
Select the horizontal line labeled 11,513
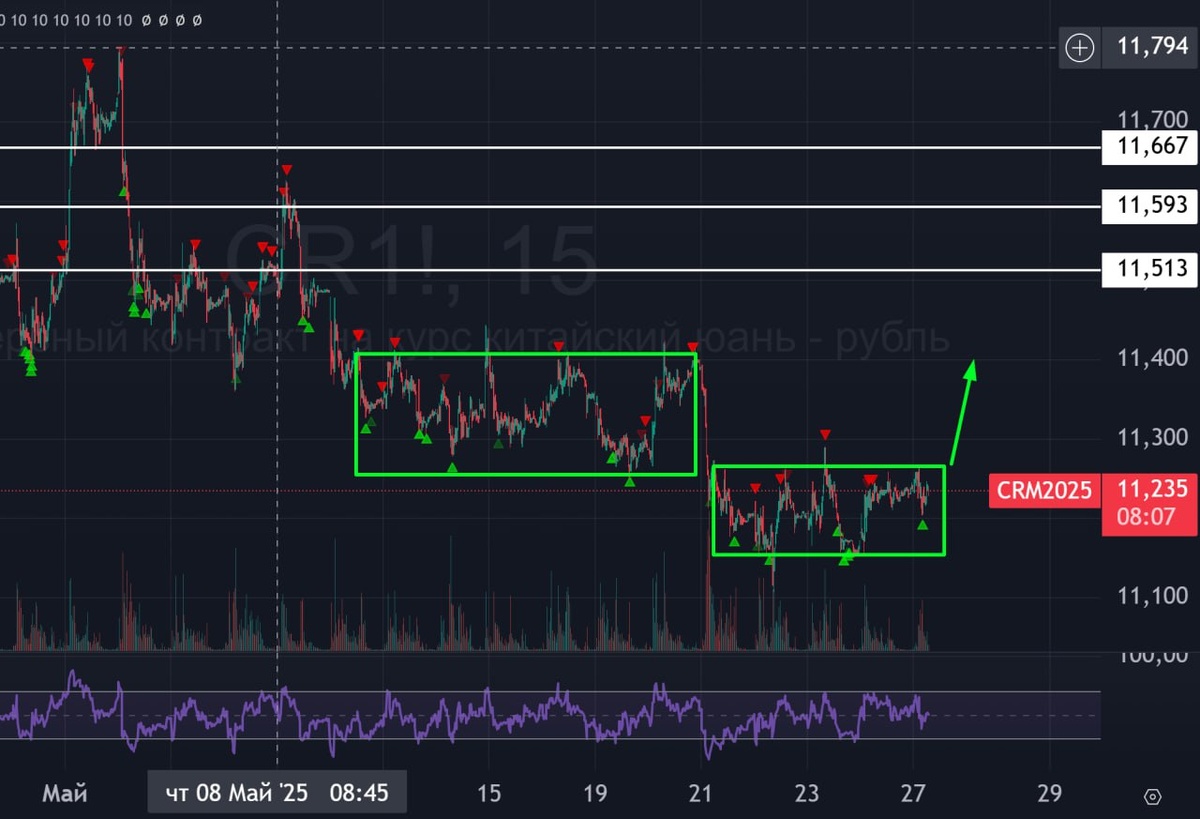(550, 269)
